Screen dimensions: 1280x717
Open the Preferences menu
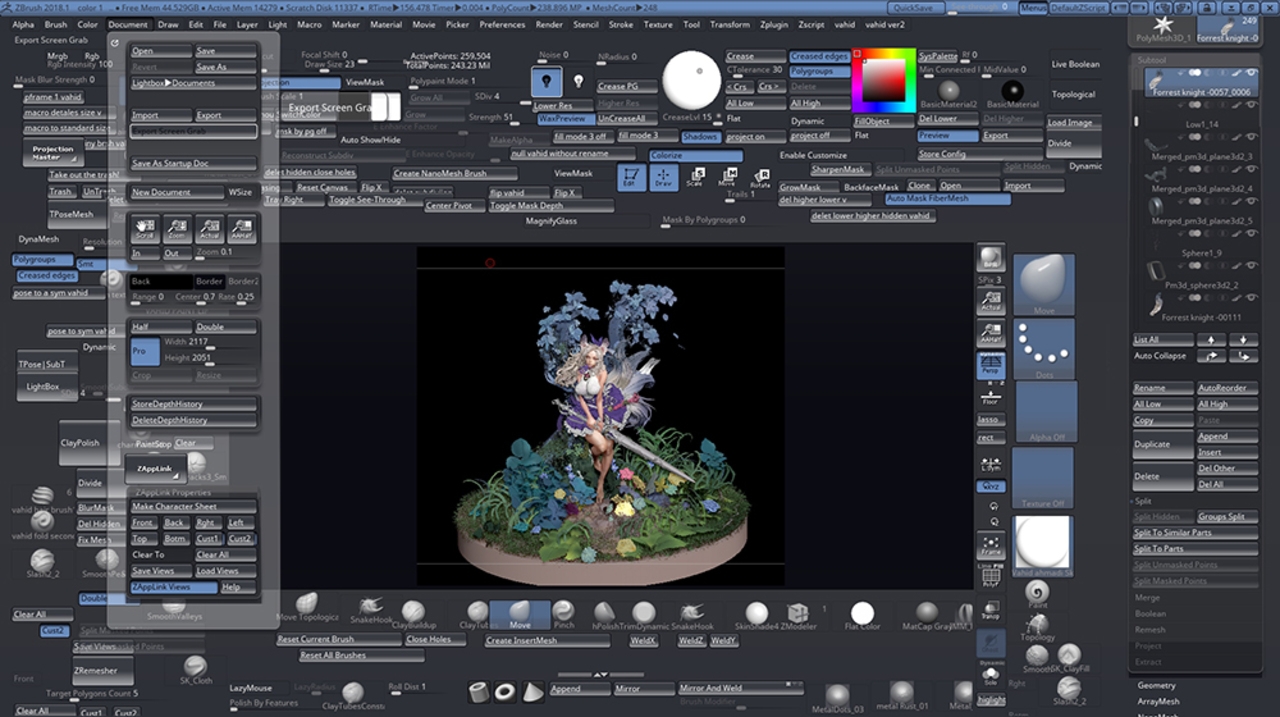[x=502, y=24]
